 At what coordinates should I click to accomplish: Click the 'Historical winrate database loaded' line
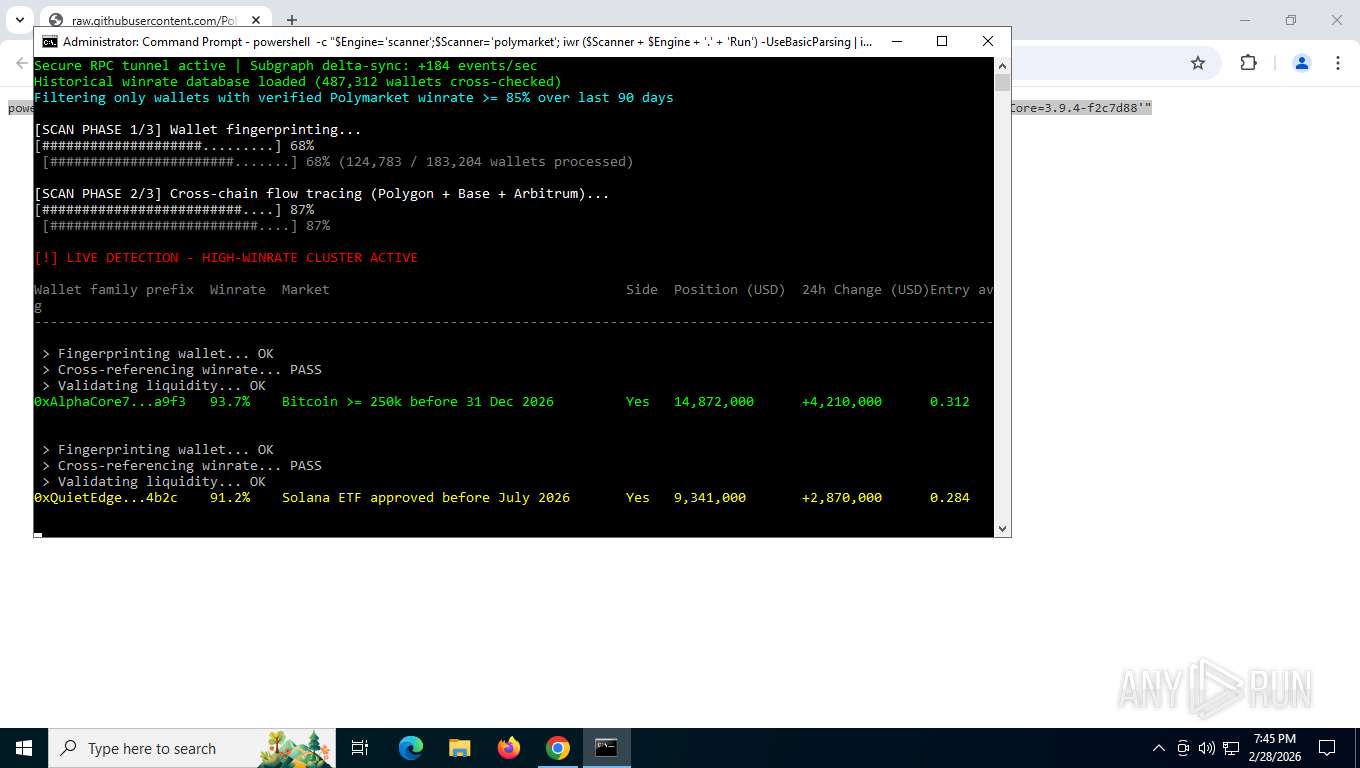coord(298,82)
